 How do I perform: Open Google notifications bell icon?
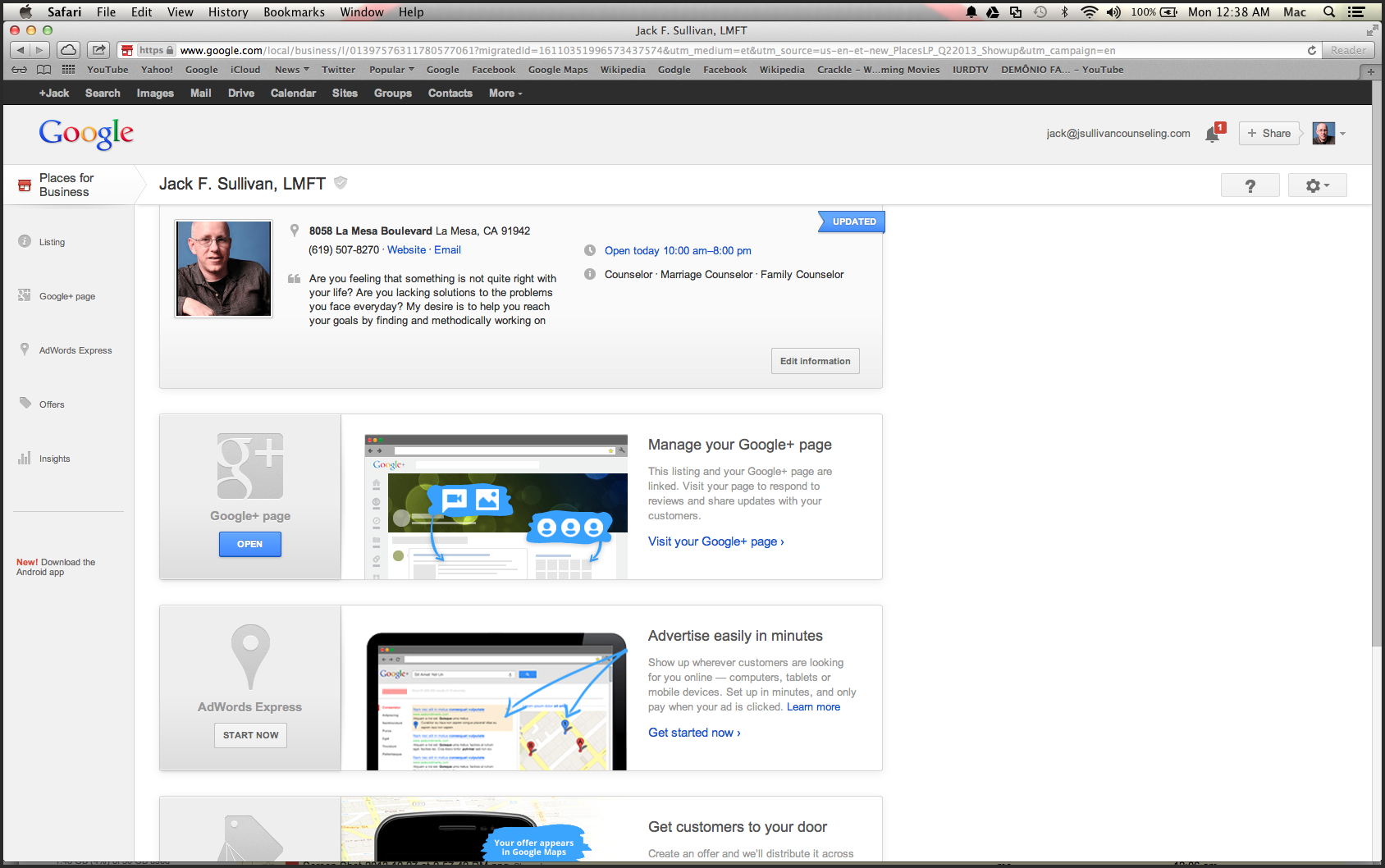pos(1213,135)
